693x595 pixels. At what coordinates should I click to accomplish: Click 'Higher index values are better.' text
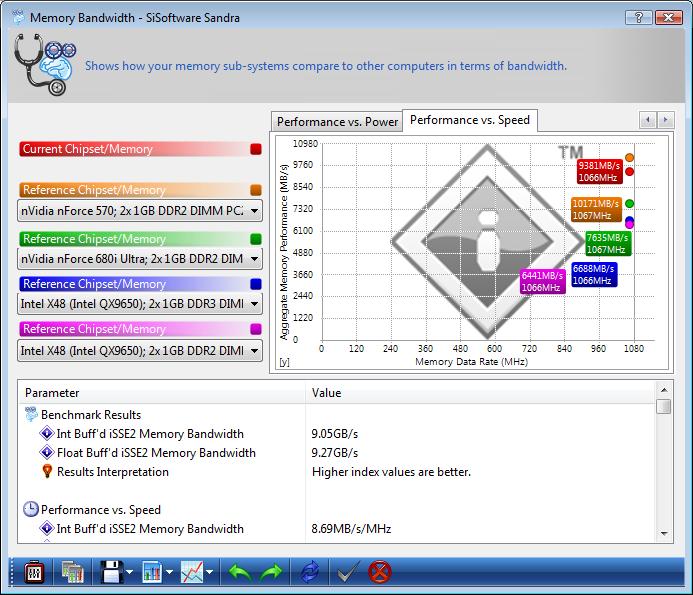(x=391, y=472)
